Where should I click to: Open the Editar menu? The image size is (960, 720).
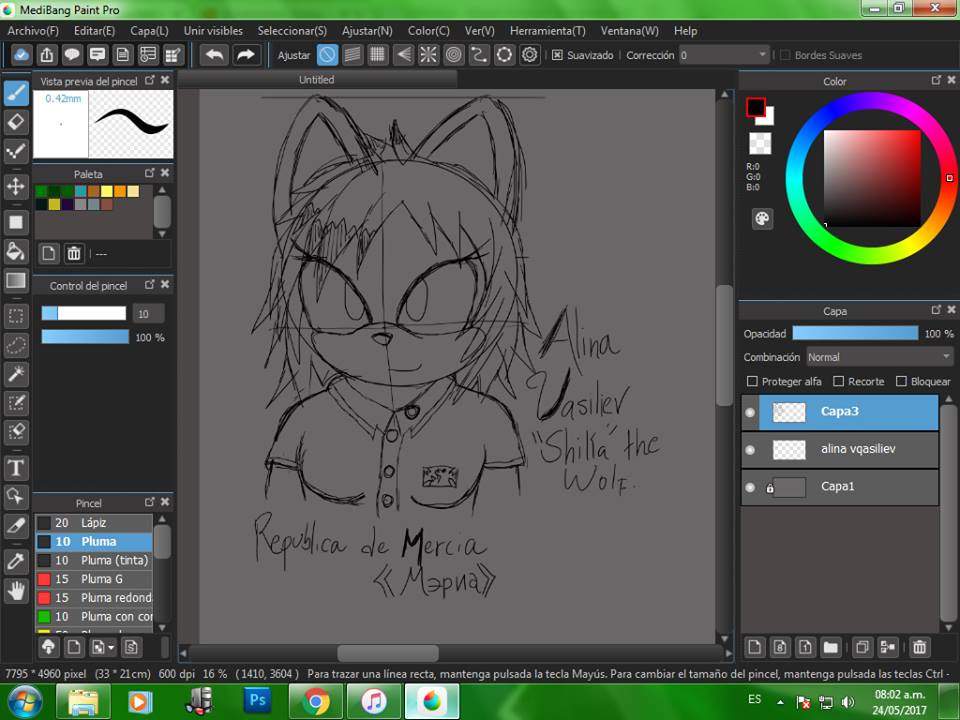click(94, 31)
